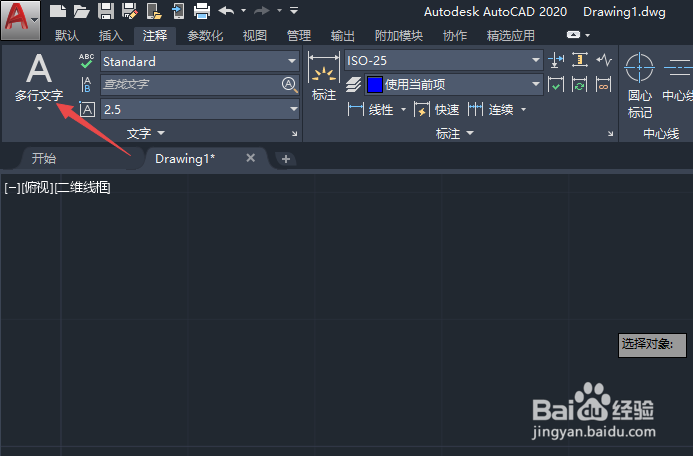
Task: Click the blue layer color swatch
Action: [375, 84]
